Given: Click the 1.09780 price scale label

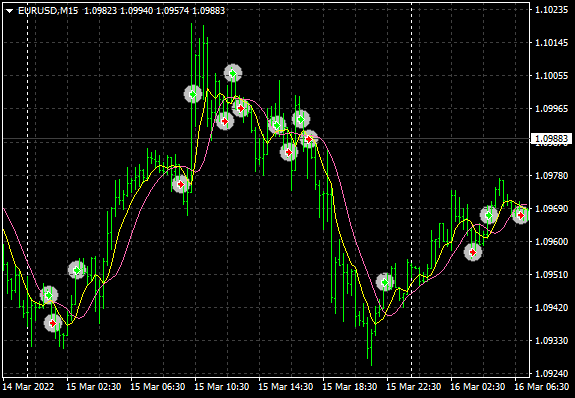Looking at the screenshot, I should (x=551, y=176).
